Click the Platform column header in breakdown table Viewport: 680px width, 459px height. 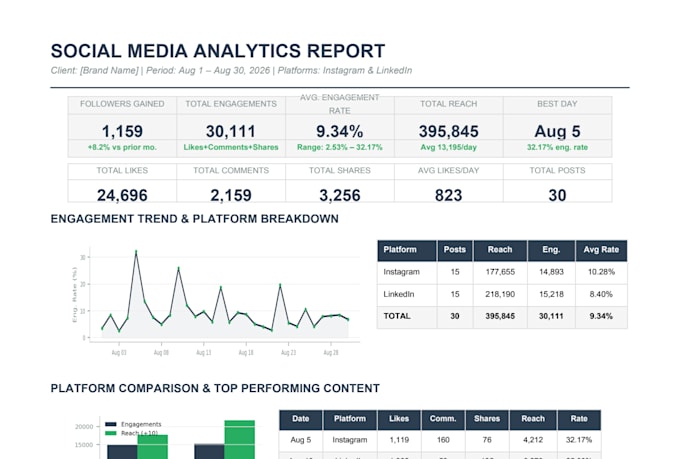407,250
